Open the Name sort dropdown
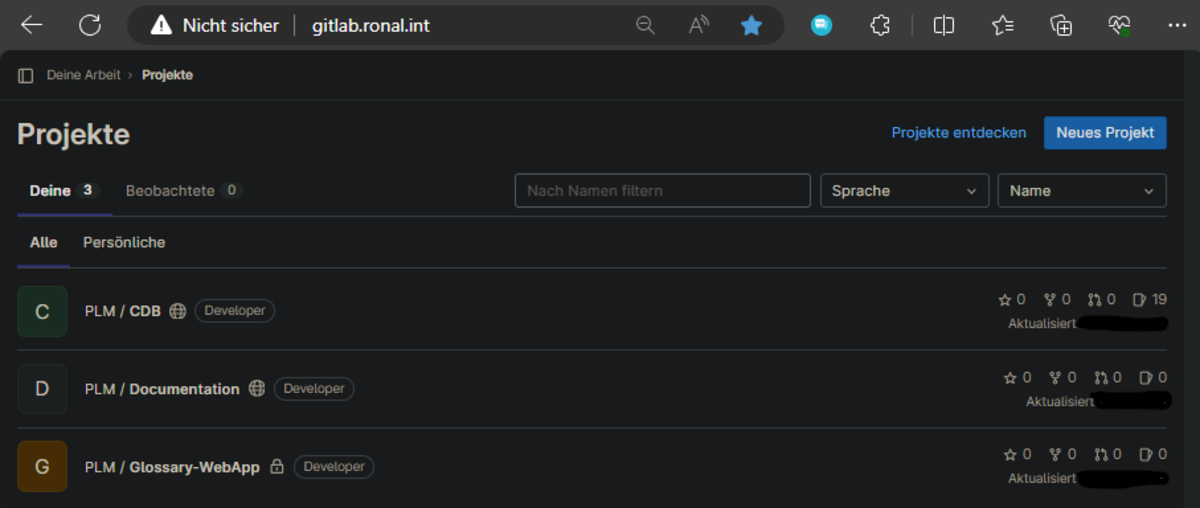The height and width of the screenshot is (508, 1200). pos(1081,191)
